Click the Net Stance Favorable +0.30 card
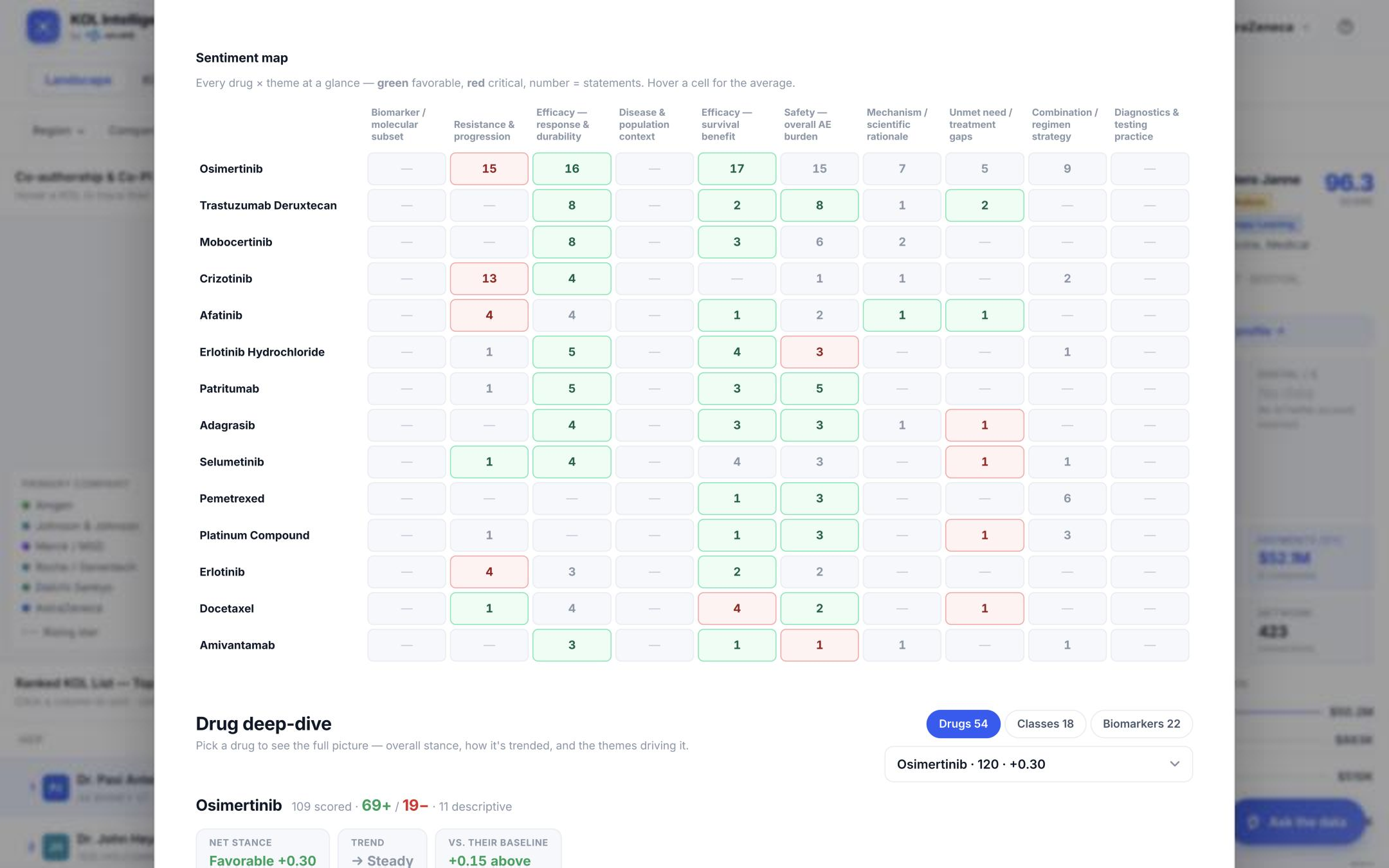Viewport: 1389px width, 868px height. [x=262, y=850]
